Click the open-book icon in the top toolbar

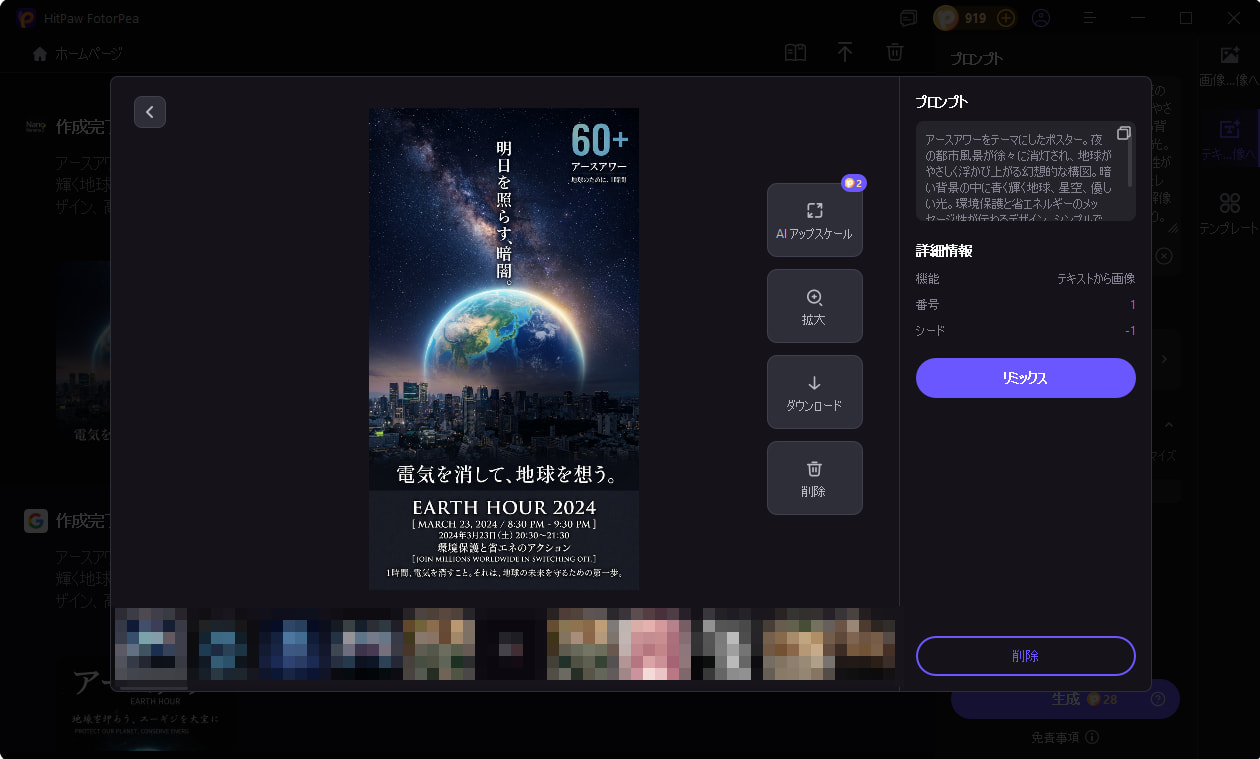tap(795, 53)
